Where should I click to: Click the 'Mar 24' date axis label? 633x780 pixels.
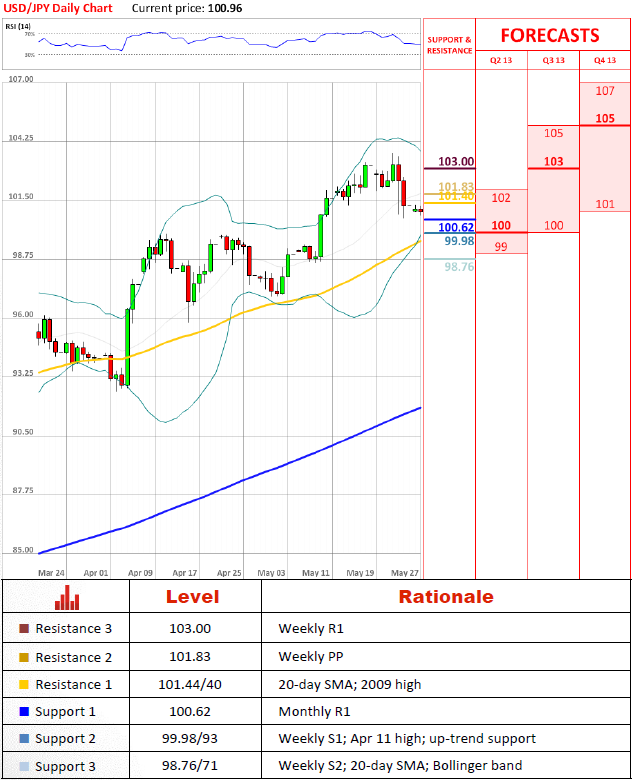click(x=51, y=573)
